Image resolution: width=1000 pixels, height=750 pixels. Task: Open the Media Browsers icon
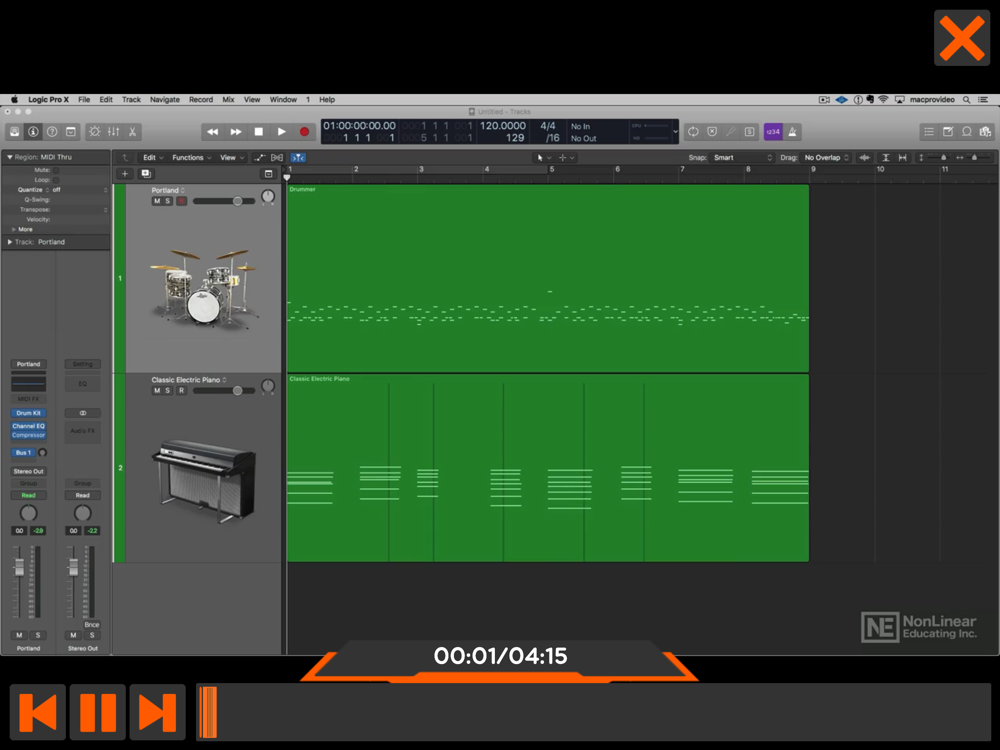pos(985,132)
